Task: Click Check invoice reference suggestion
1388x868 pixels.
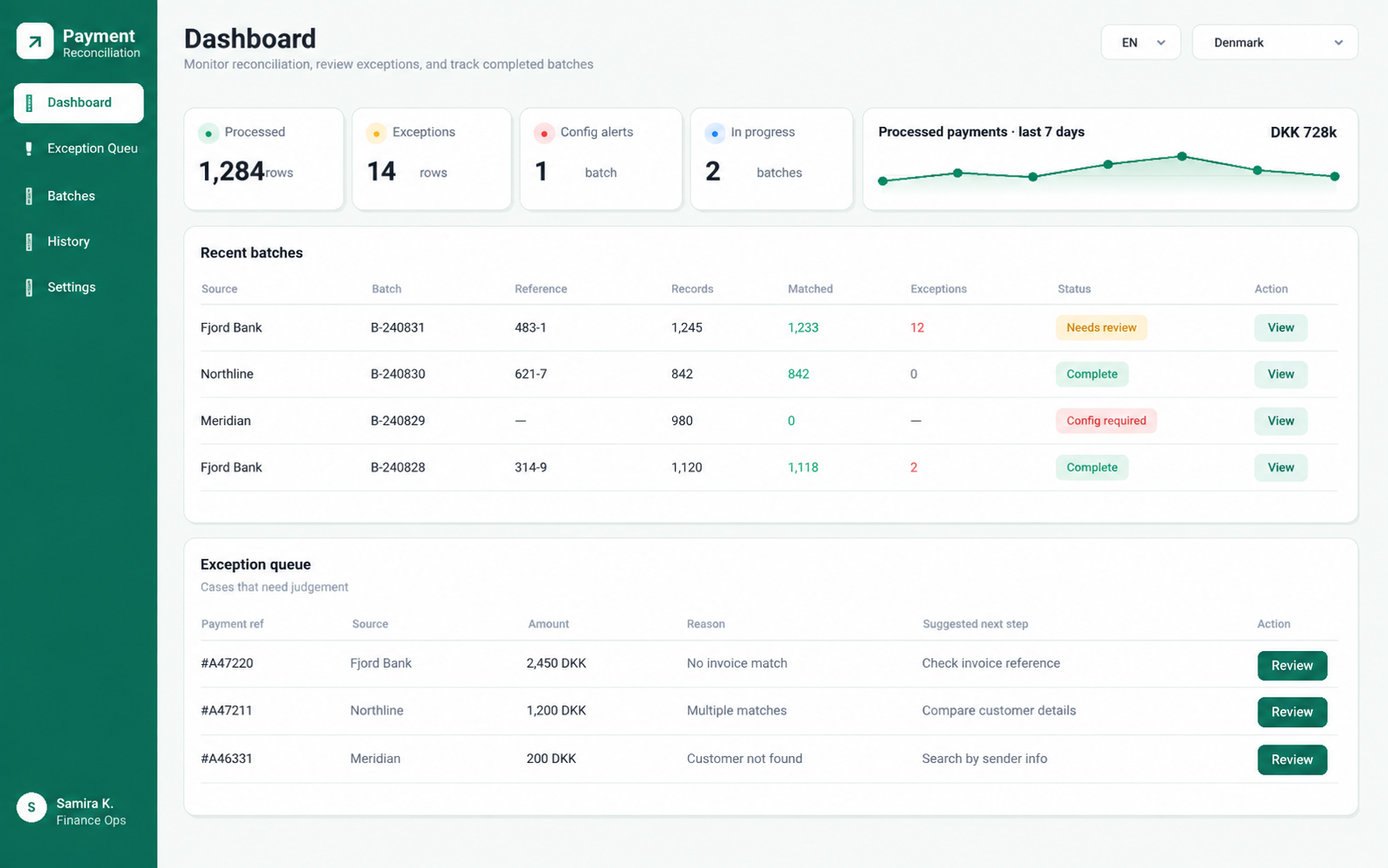Action: tap(991, 663)
